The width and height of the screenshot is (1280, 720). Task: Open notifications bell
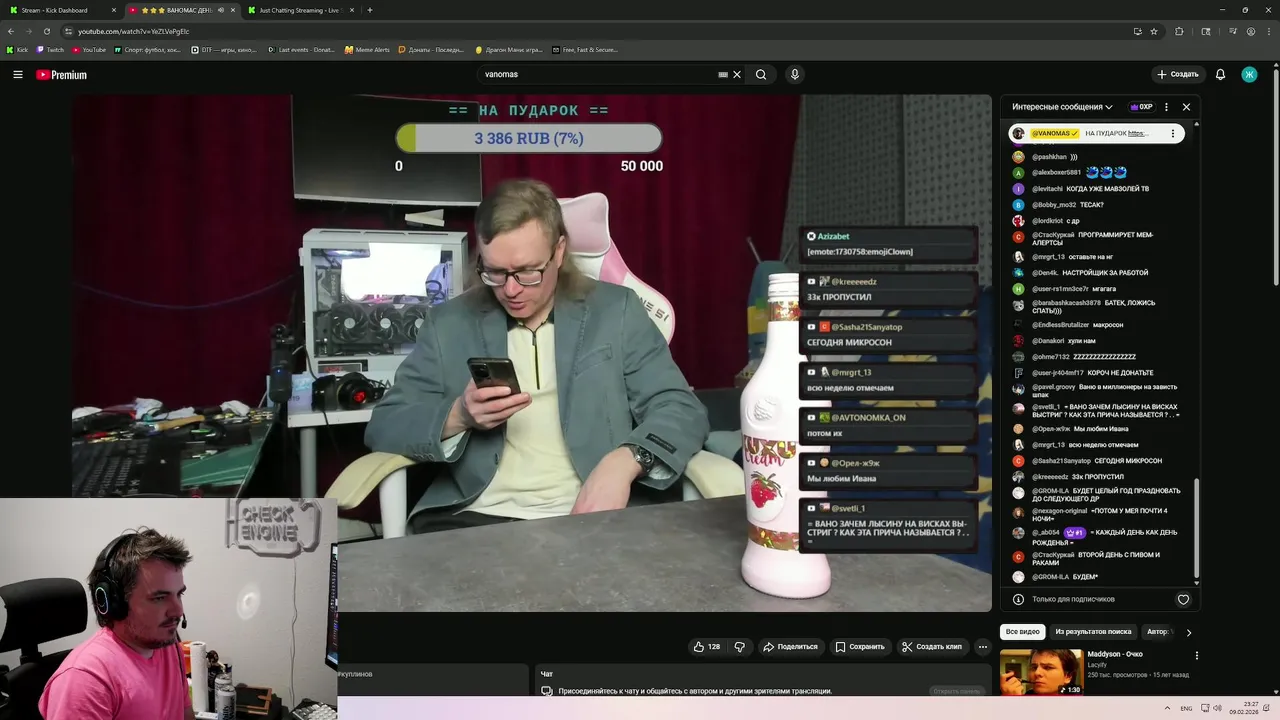pos(1220,74)
